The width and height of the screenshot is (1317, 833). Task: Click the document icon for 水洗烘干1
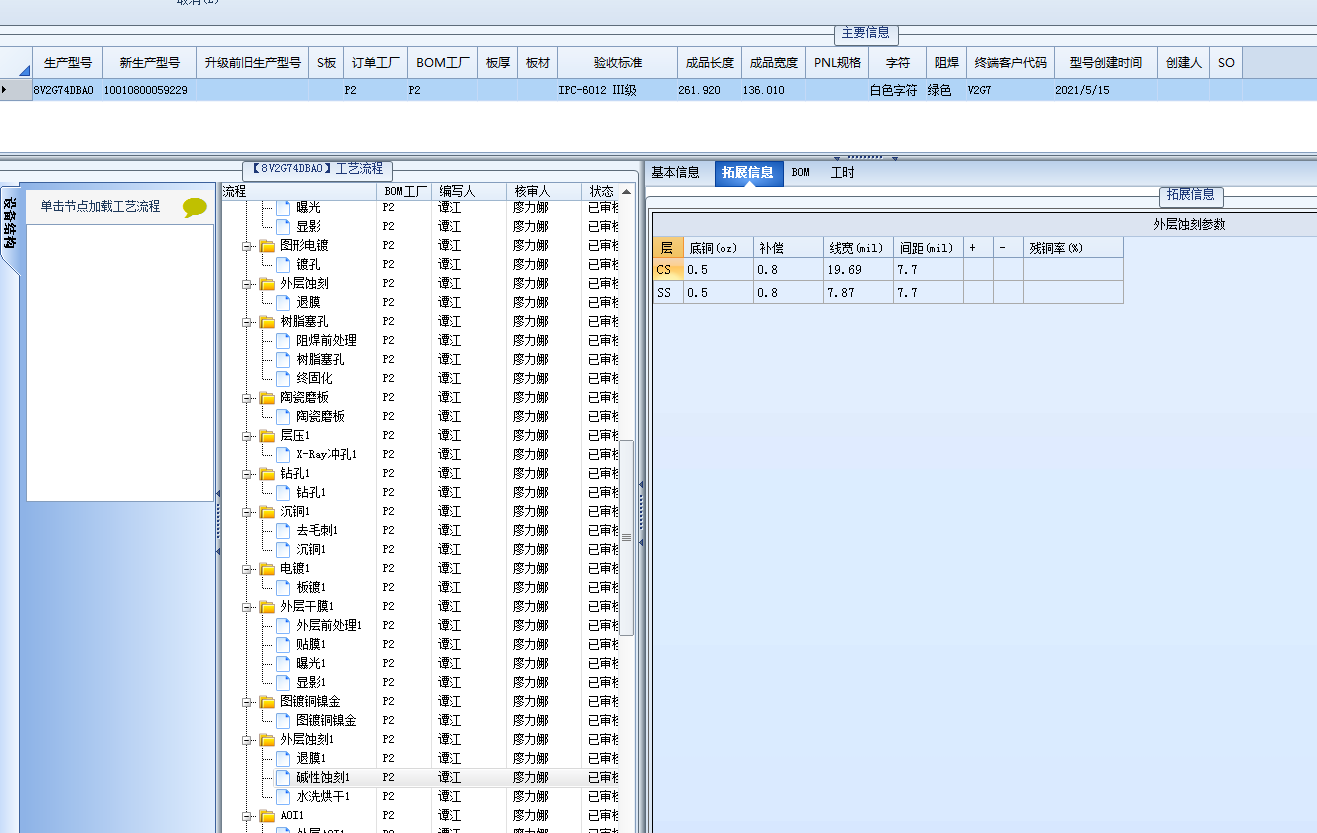[x=283, y=796]
